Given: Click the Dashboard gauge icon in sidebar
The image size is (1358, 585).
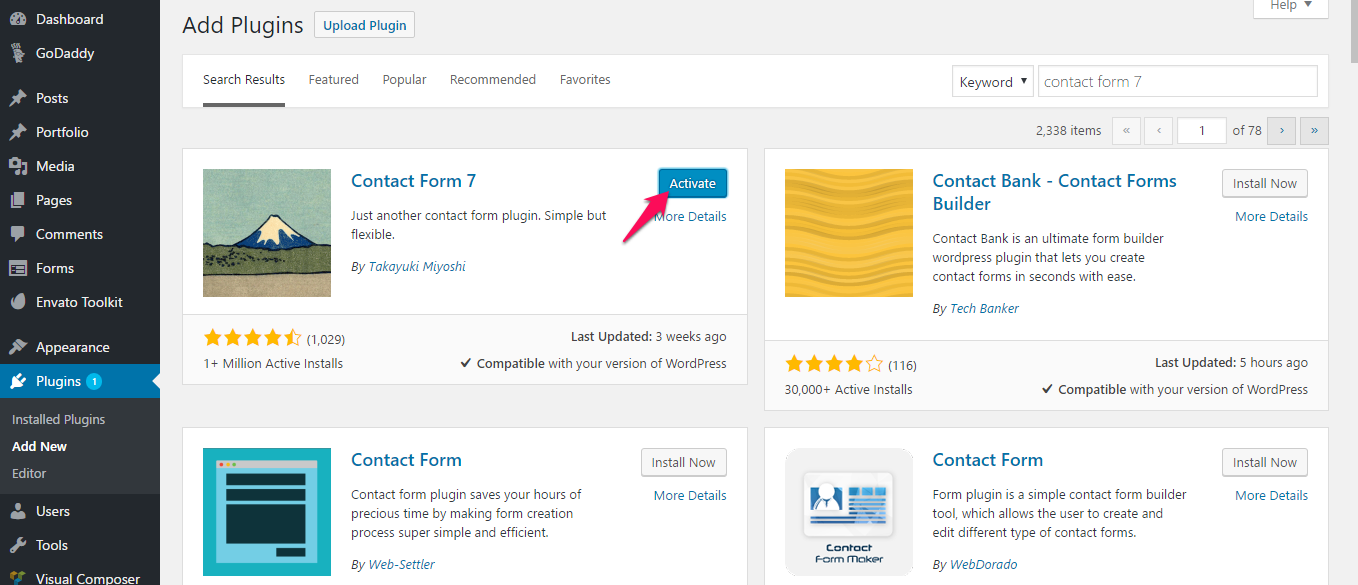Looking at the screenshot, I should (17, 19).
